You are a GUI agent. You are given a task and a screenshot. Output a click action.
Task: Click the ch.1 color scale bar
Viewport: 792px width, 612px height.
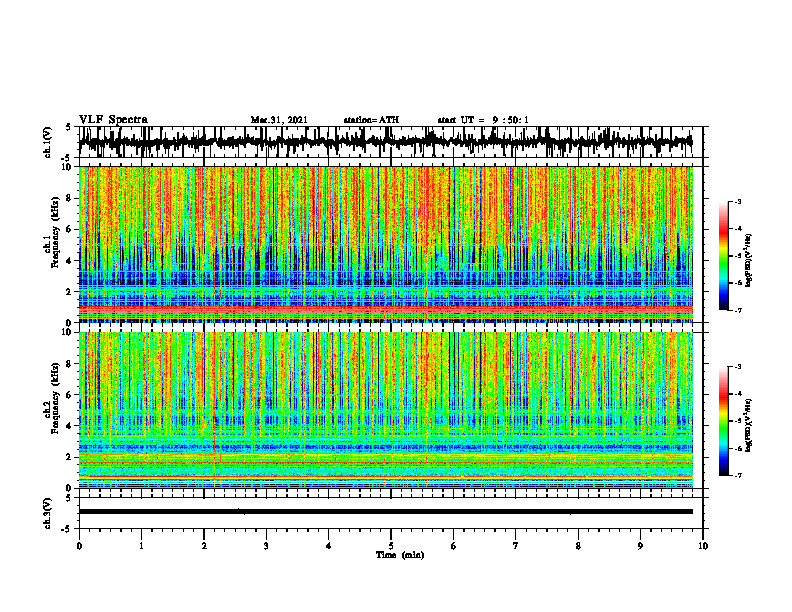pyautogui.click(x=723, y=256)
